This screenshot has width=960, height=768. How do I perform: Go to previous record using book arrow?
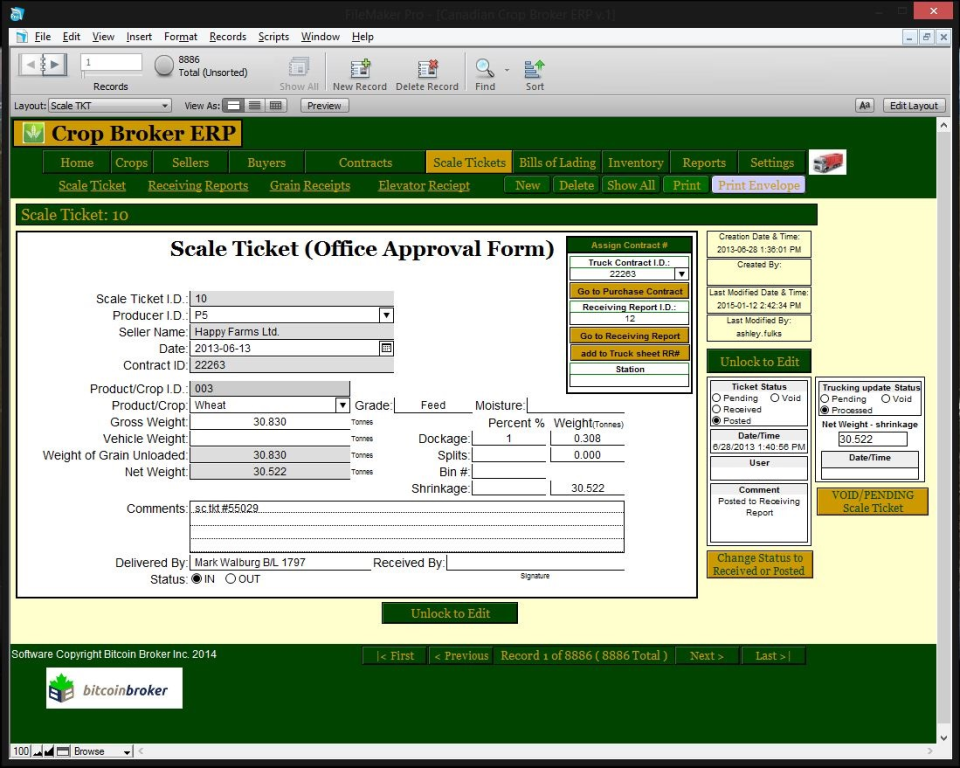click(x=31, y=64)
